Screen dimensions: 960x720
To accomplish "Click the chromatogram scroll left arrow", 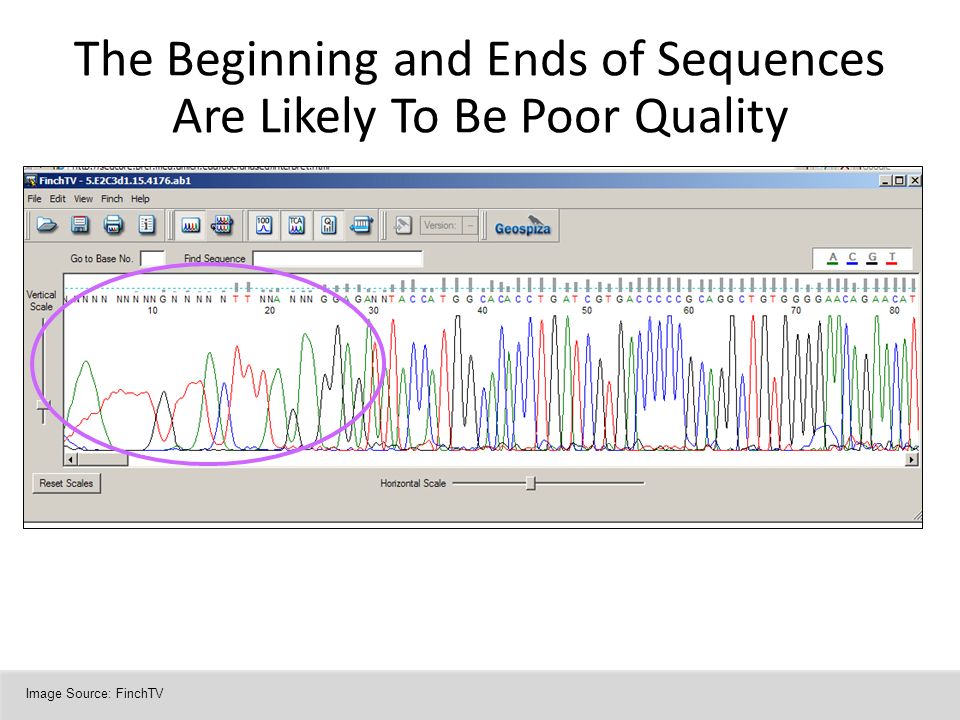I will [x=70, y=459].
